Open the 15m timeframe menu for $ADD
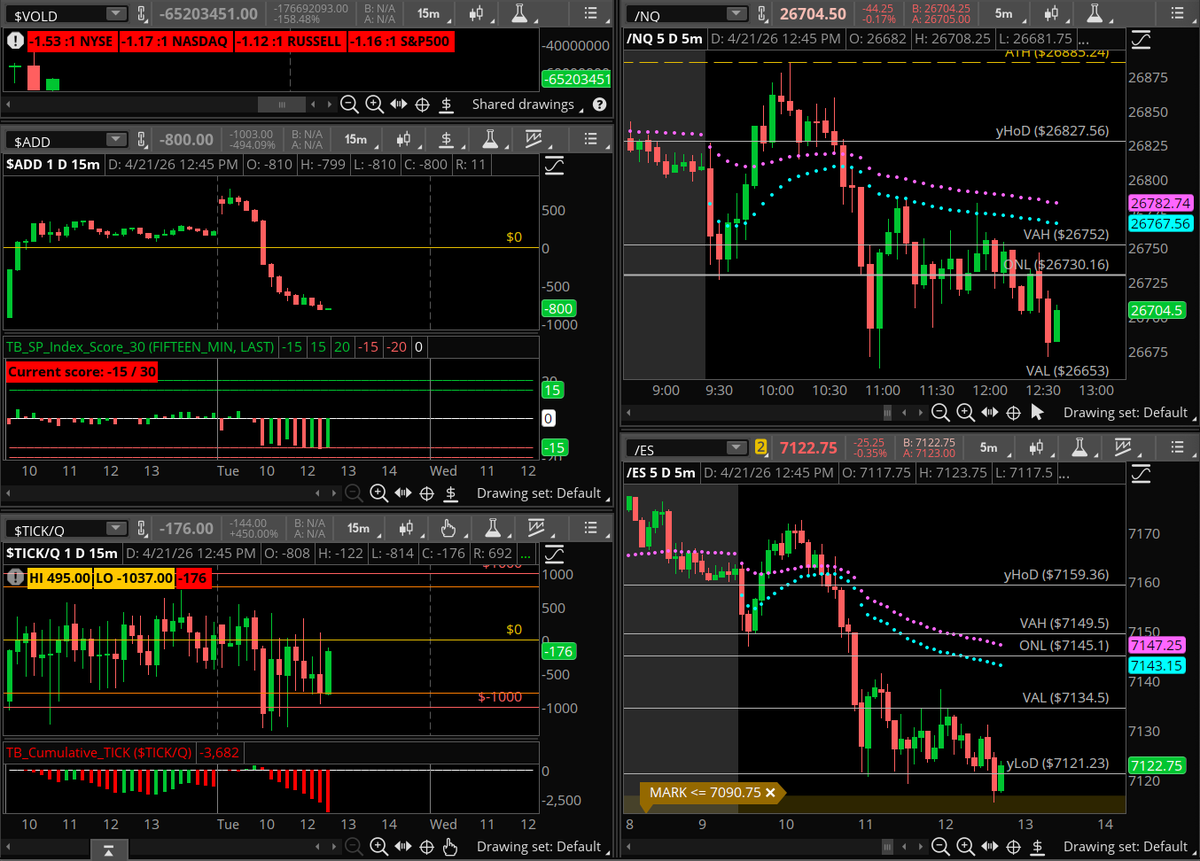 [356, 140]
